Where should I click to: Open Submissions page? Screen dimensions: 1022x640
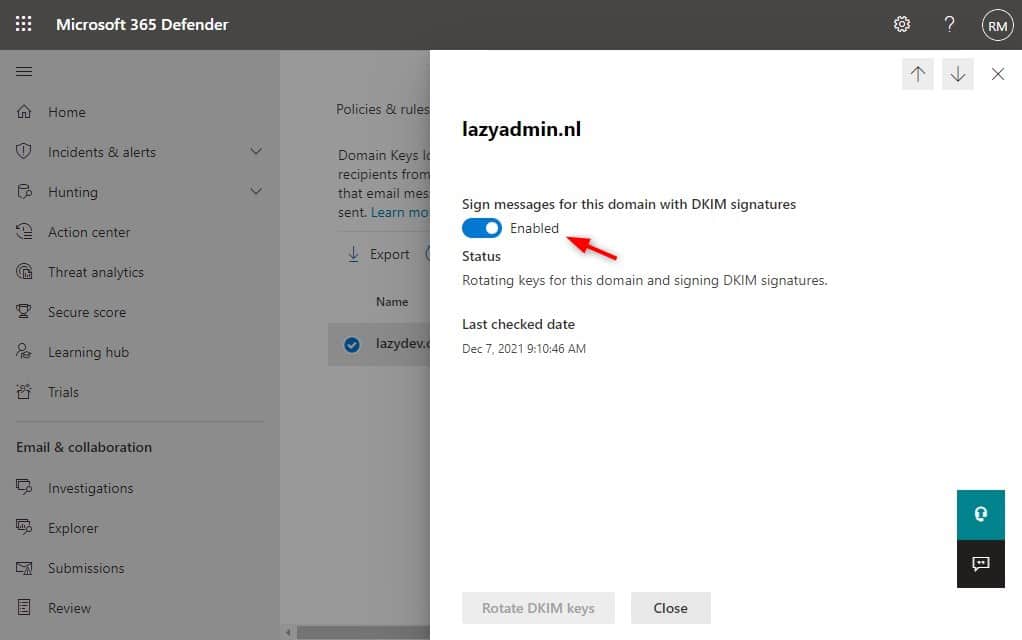click(85, 568)
